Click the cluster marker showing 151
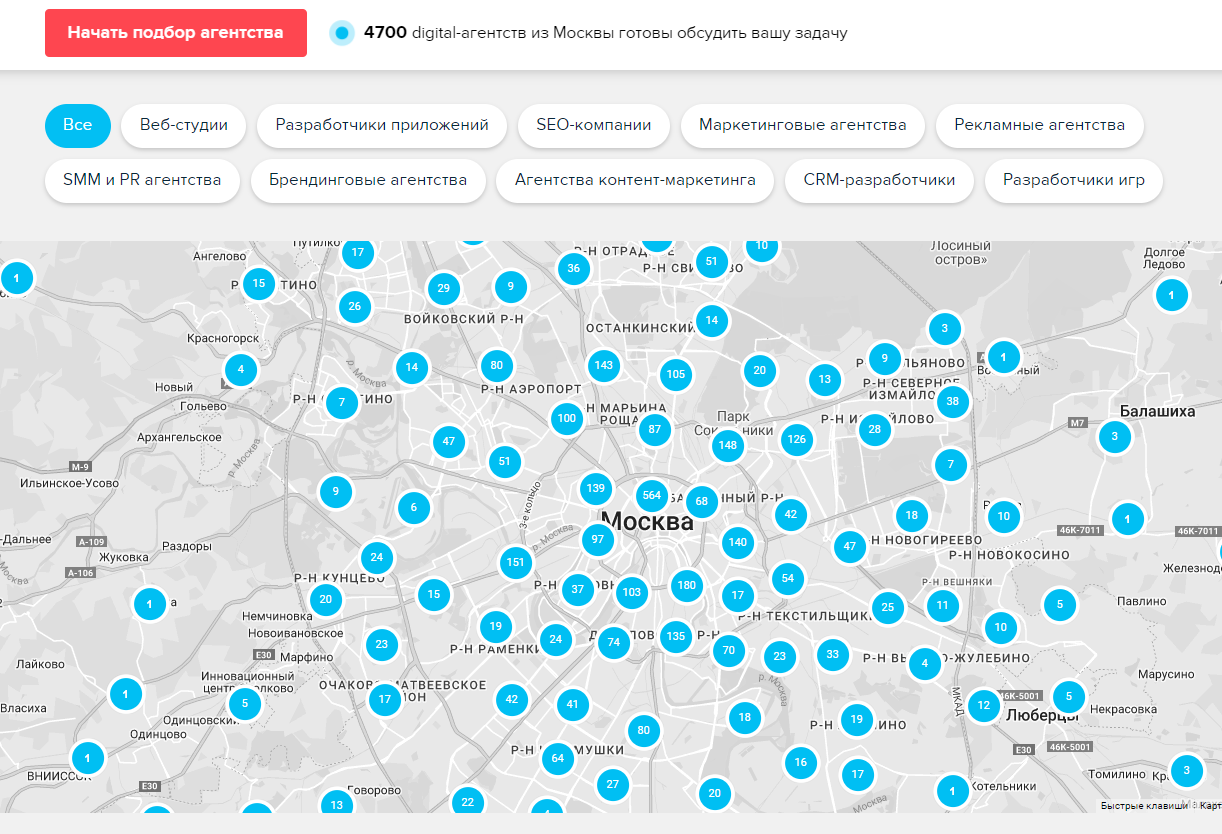Viewport: 1222px width, 834px height. 515,562
